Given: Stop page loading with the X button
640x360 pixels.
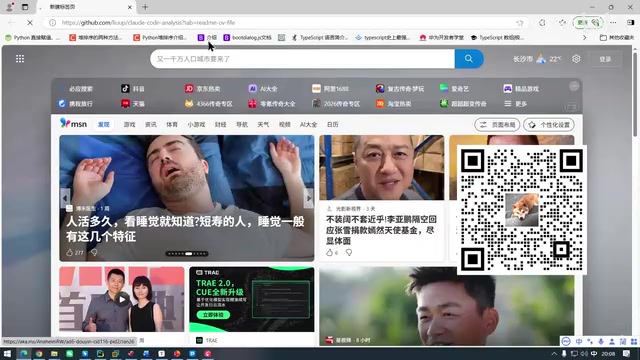Looking at the screenshot, I should tap(30, 22).
